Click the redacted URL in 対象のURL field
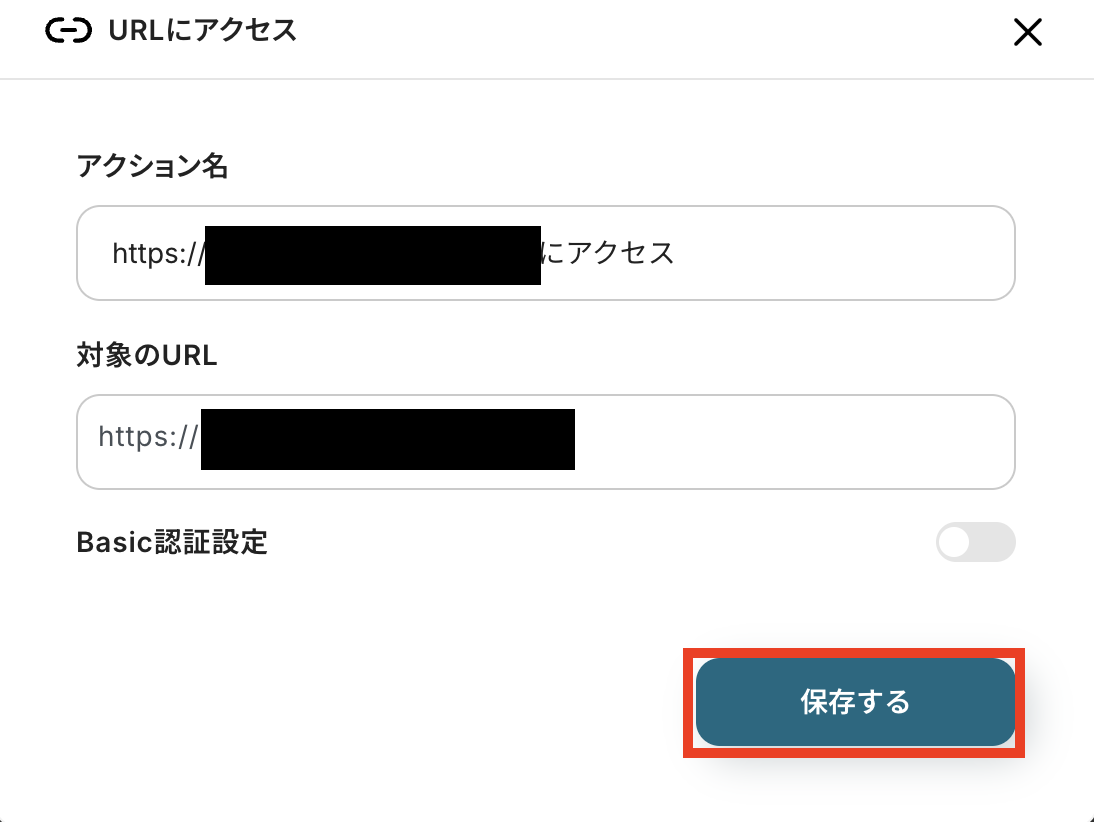The height and width of the screenshot is (822, 1094). [x=387, y=439]
